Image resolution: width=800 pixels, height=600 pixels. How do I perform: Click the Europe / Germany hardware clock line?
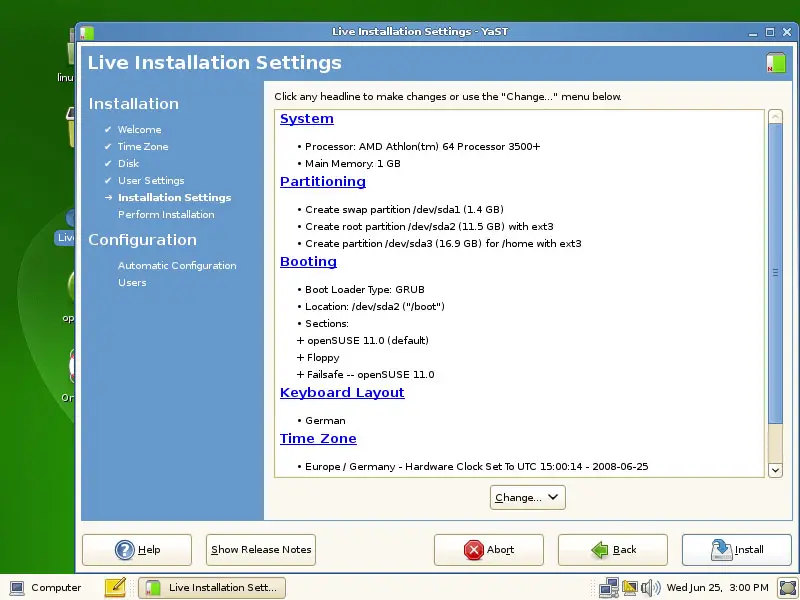click(477, 467)
